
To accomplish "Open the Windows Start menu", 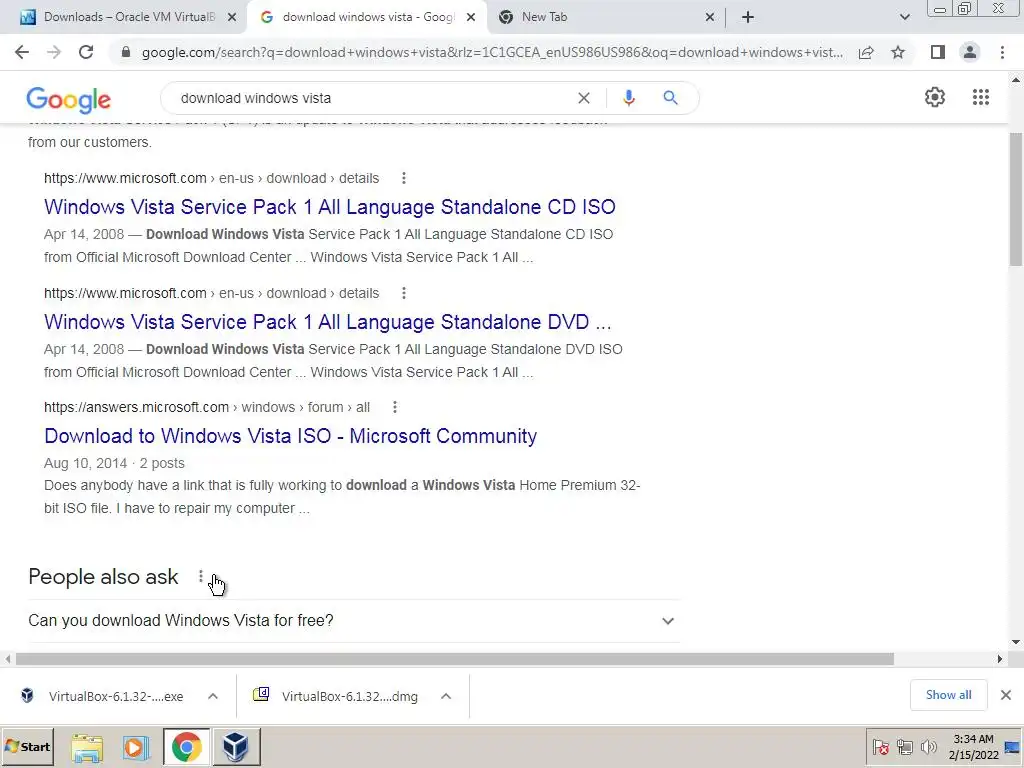I will coord(27,747).
